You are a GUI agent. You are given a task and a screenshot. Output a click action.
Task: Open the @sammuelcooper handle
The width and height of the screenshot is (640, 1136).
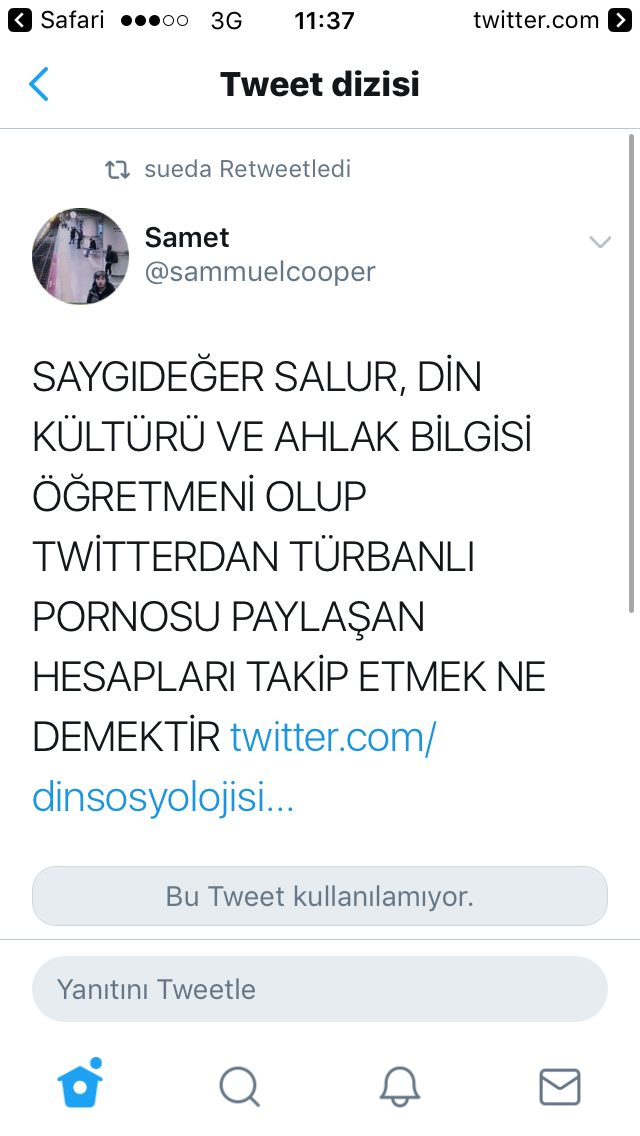(260, 272)
